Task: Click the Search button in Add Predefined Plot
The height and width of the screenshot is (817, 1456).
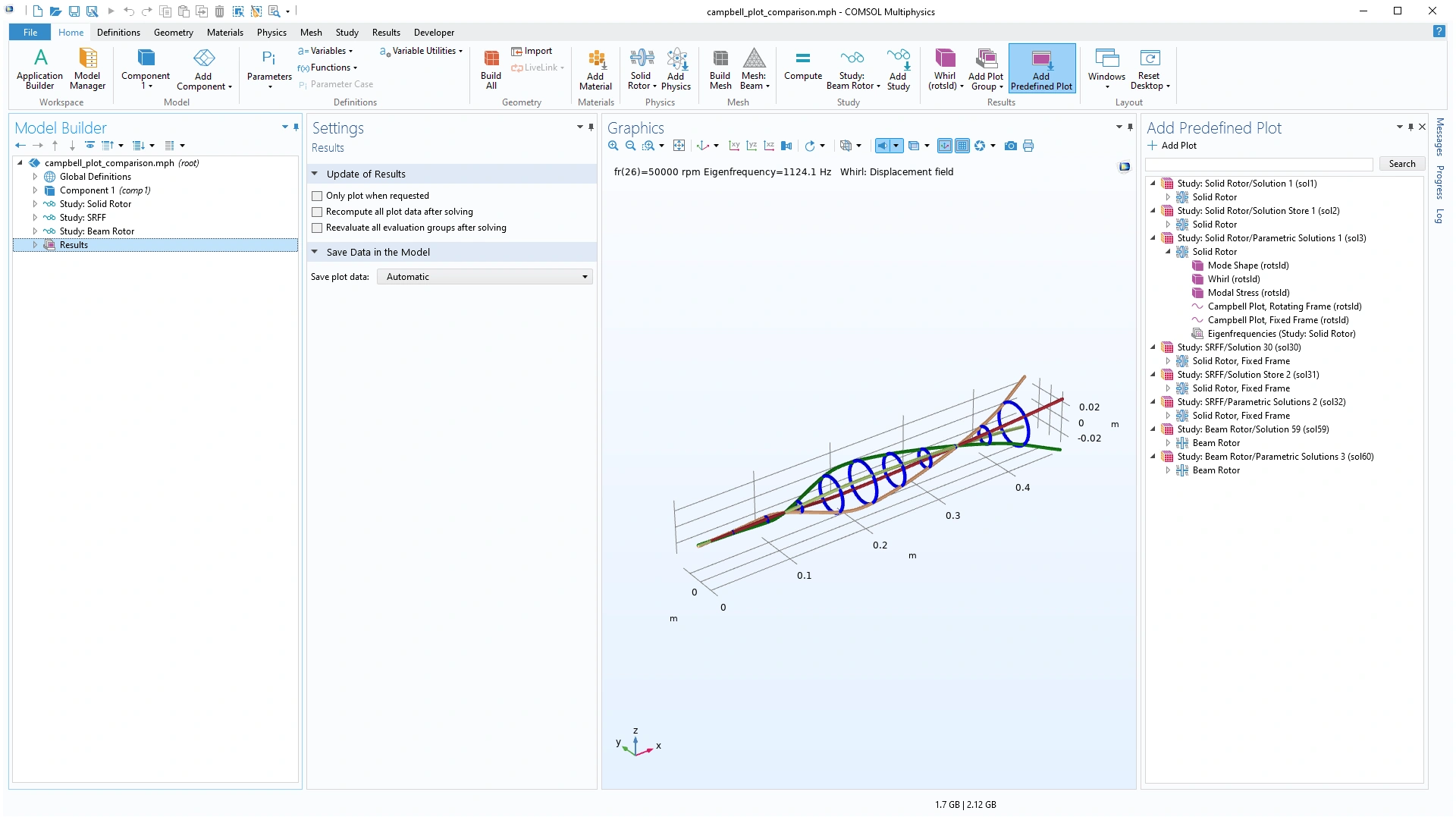Action: click(1401, 164)
